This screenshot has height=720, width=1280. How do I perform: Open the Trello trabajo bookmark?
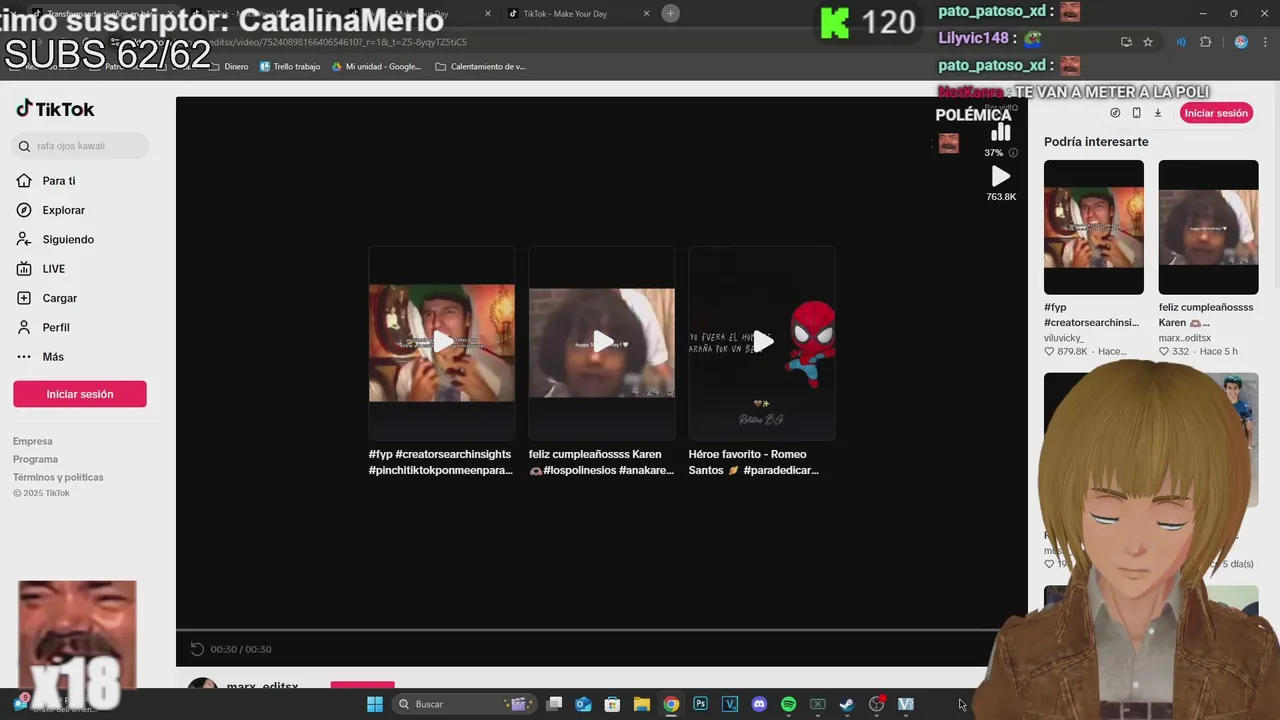tap(290, 67)
